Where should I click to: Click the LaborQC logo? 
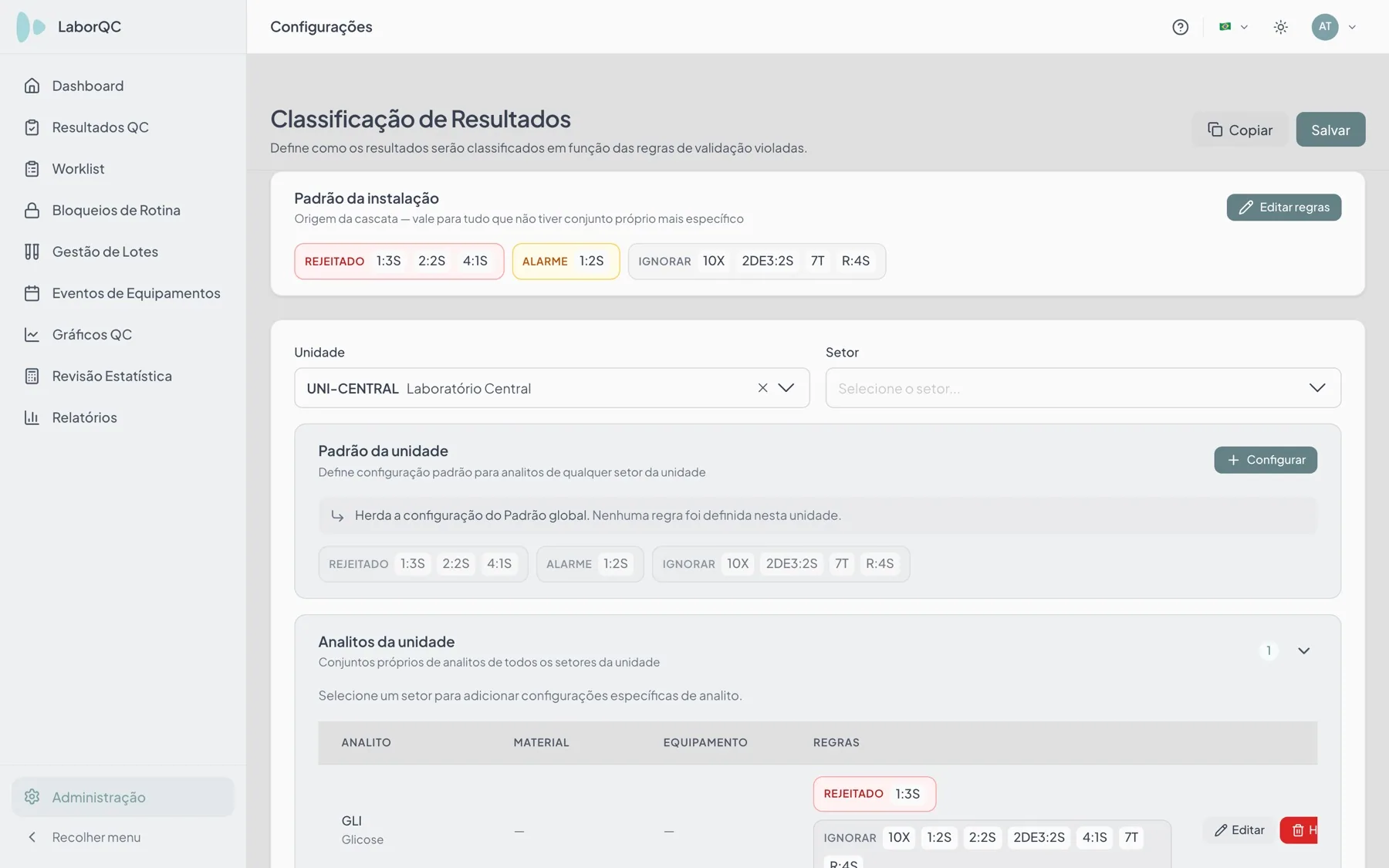pyautogui.click(x=31, y=27)
